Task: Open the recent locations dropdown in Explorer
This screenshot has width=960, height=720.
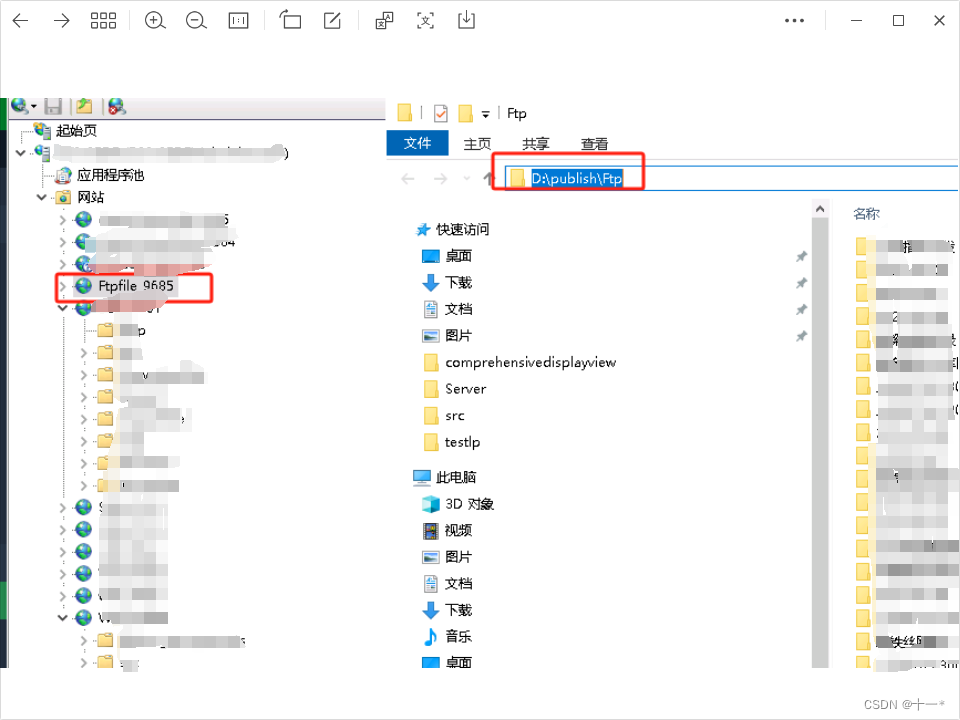Action: 467,179
